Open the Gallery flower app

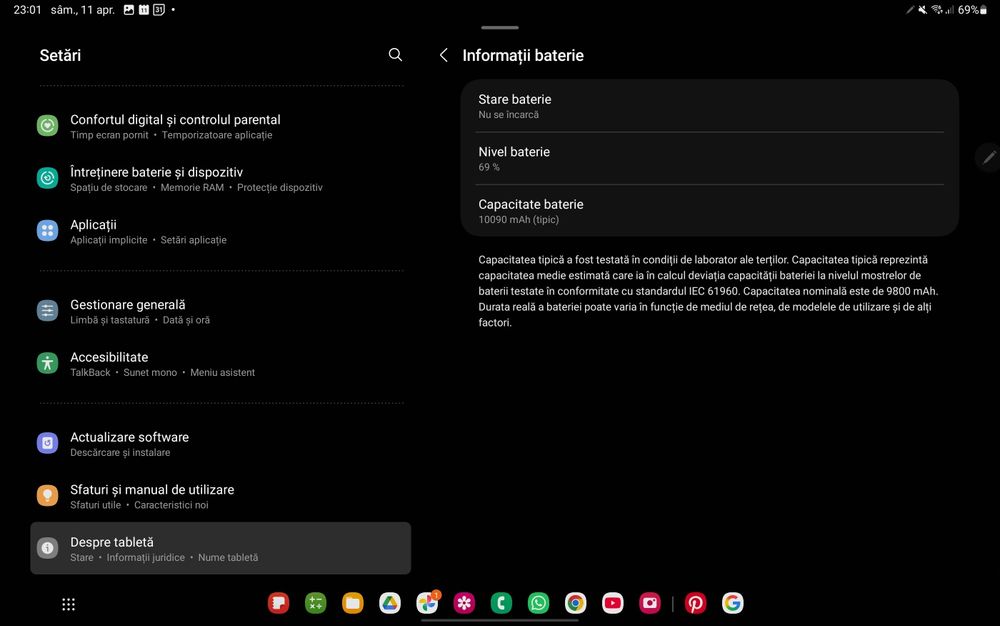click(x=464, y=603)
